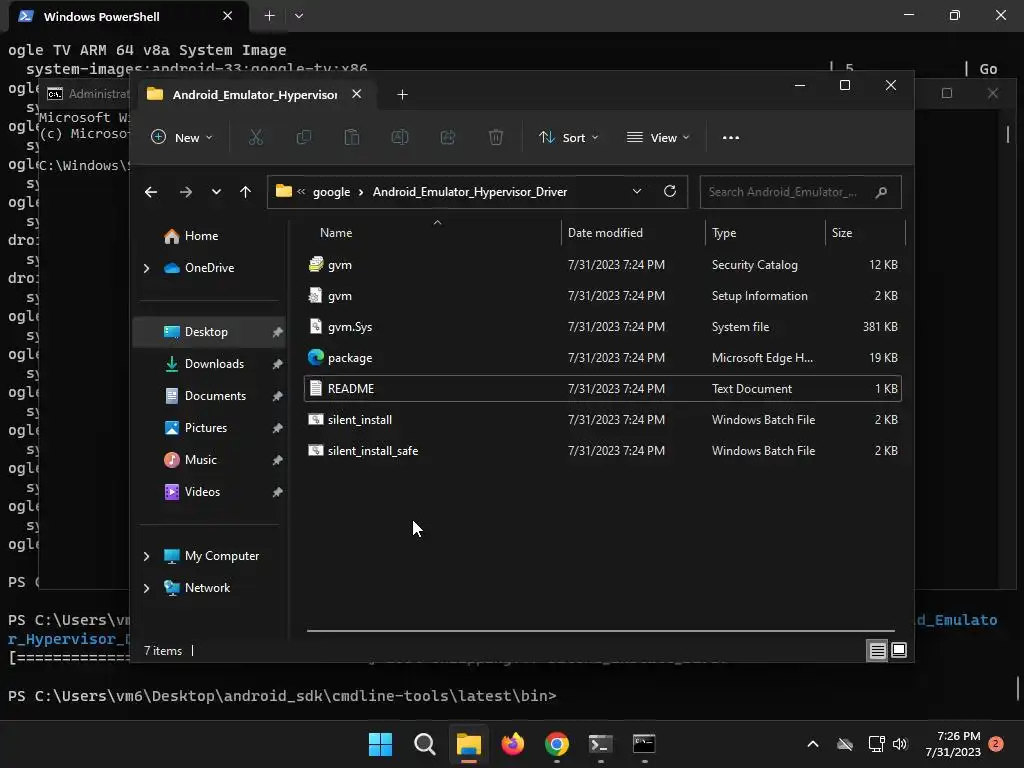1024x768 pixels.
Task: Expand My Computer tree node
Action: pos(146,556)
